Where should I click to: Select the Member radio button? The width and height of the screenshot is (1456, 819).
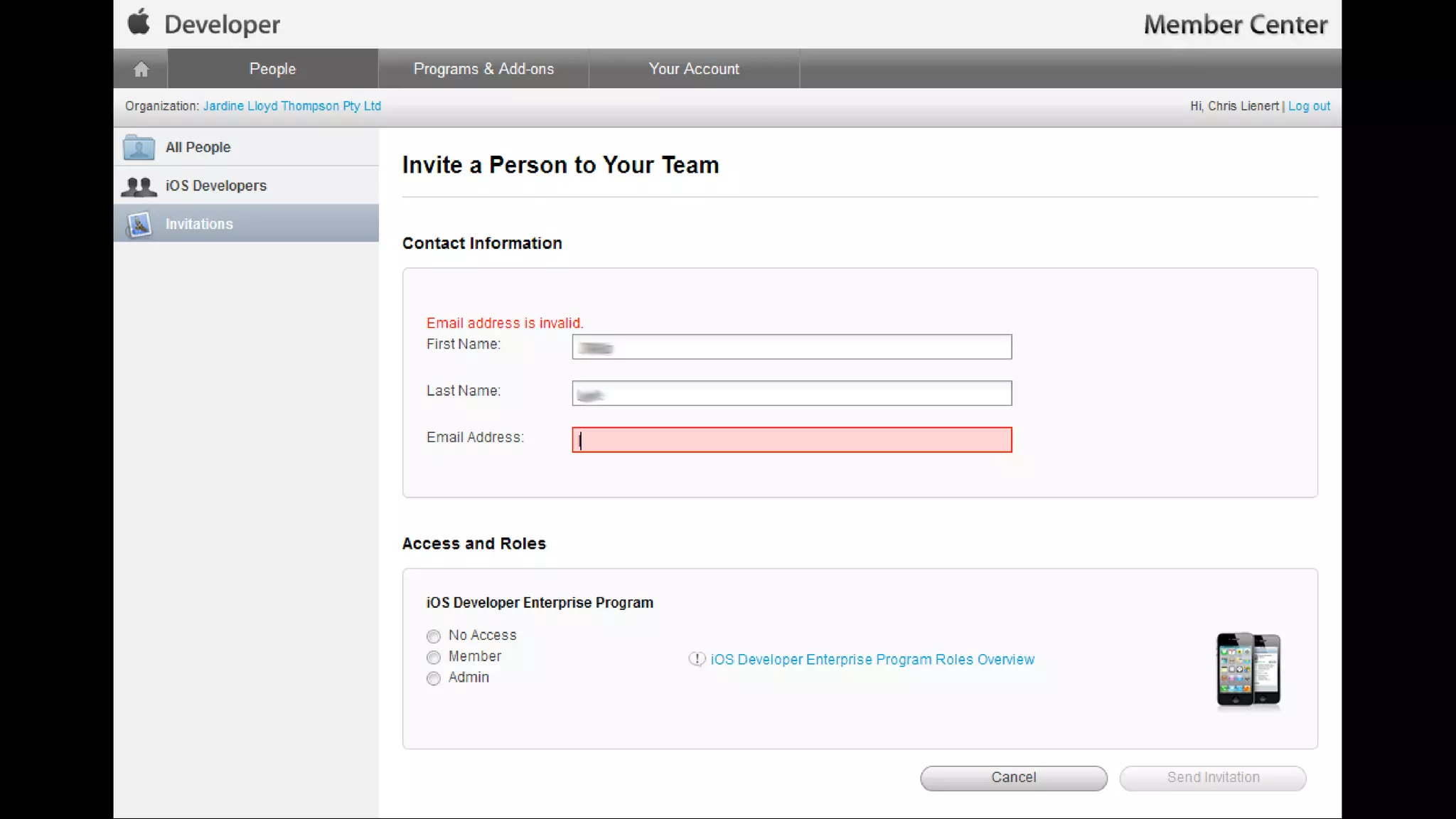434,658
